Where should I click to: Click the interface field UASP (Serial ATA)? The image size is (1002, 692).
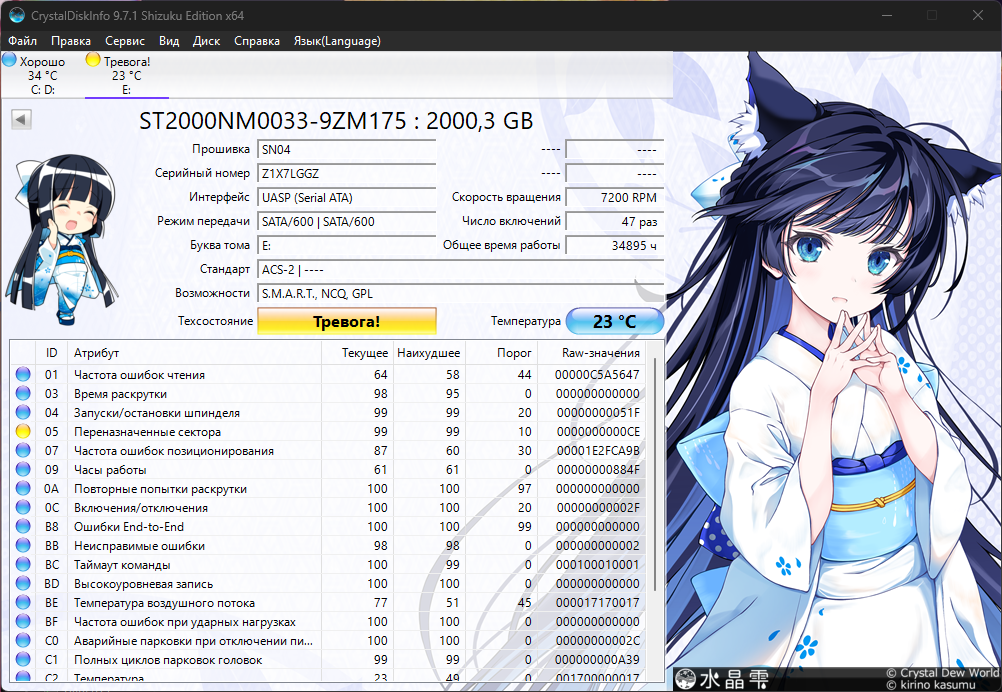(x=346, y=197)
